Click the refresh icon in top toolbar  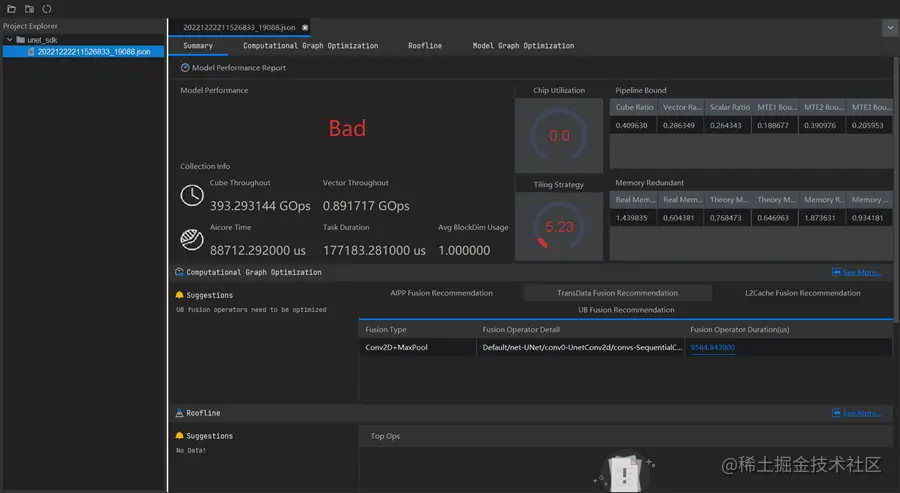click(x=47, y=9)
